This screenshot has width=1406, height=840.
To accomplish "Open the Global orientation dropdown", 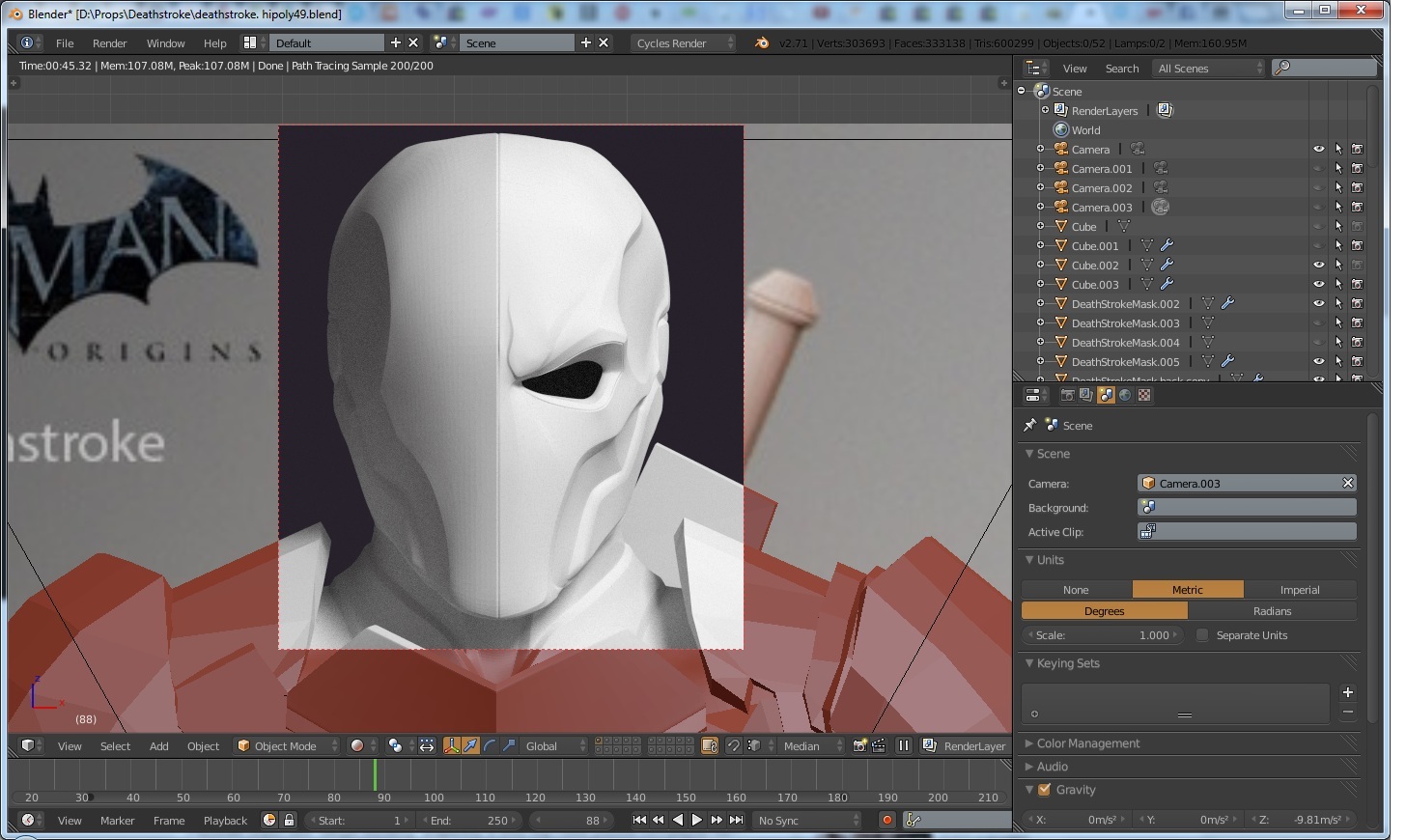I will click(x=553, y=745).
